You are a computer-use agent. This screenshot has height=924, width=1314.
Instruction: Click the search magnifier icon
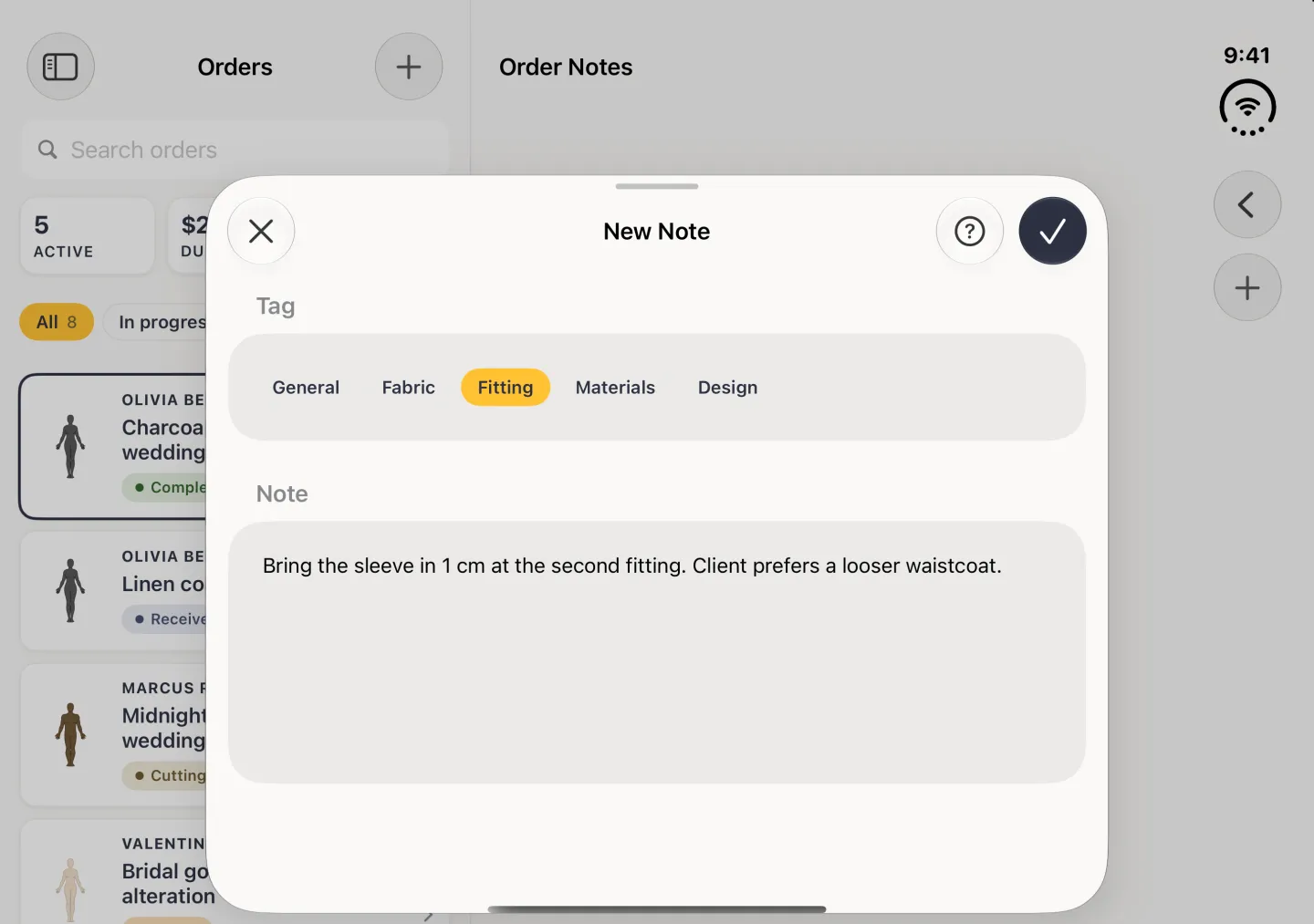pos(47,150)
